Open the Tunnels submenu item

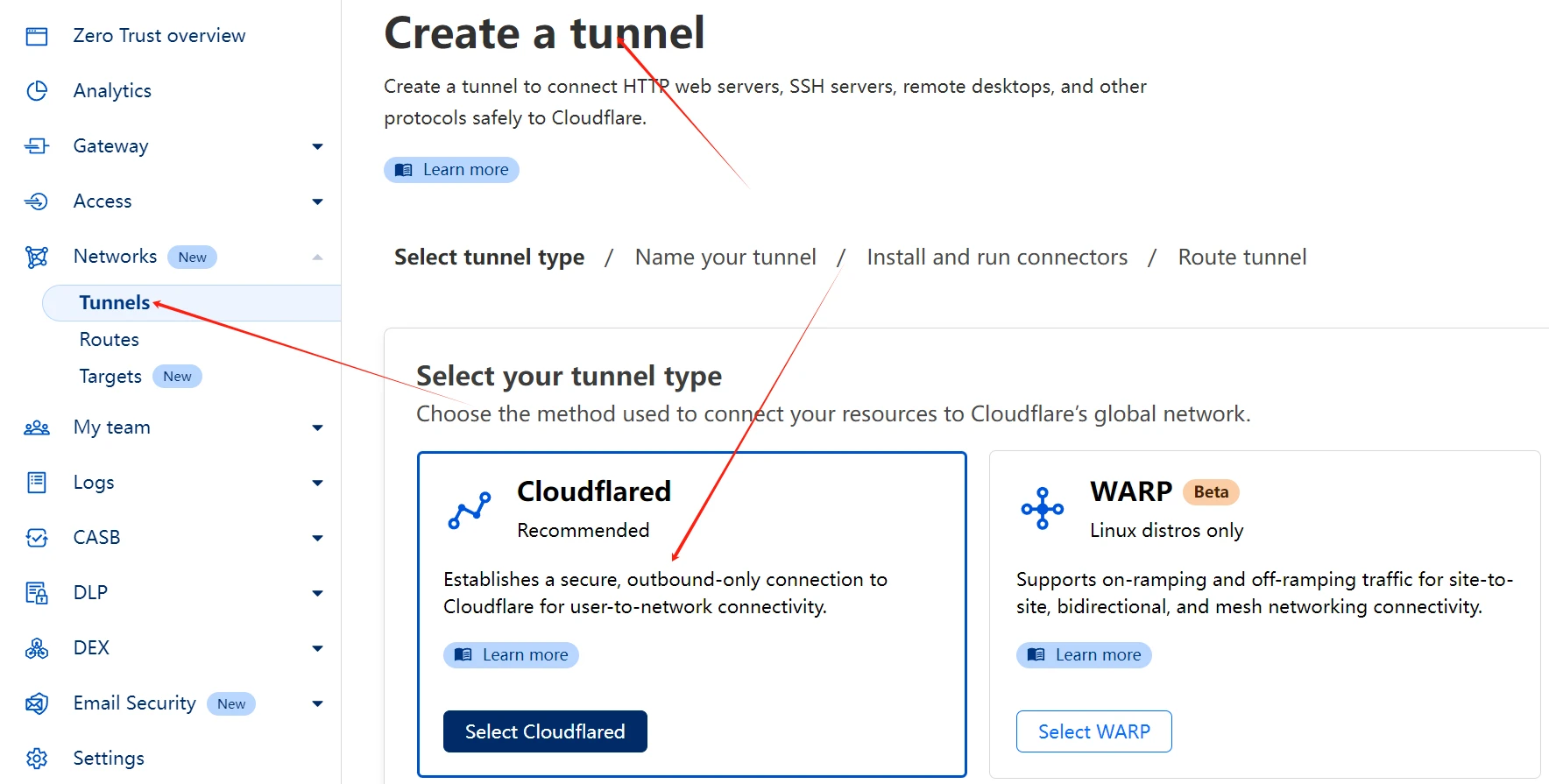(115, 303)
